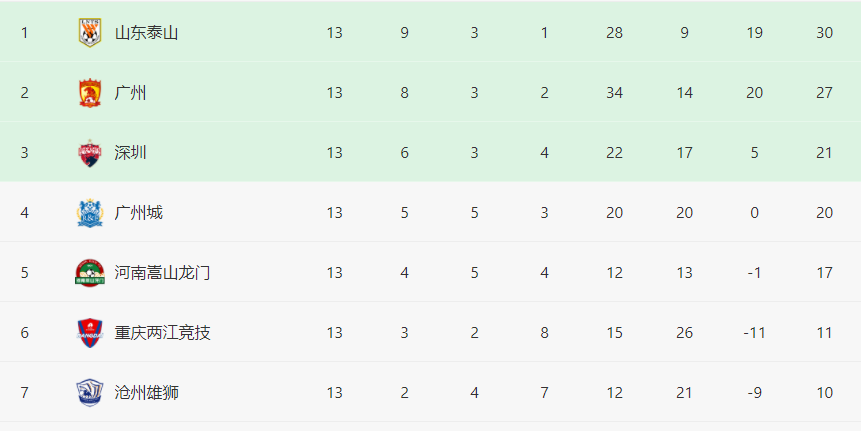Open the 深圳 team name link
The height and width of the screenshot is (431, 861).
pyautogui.click(x=130, y=153)
